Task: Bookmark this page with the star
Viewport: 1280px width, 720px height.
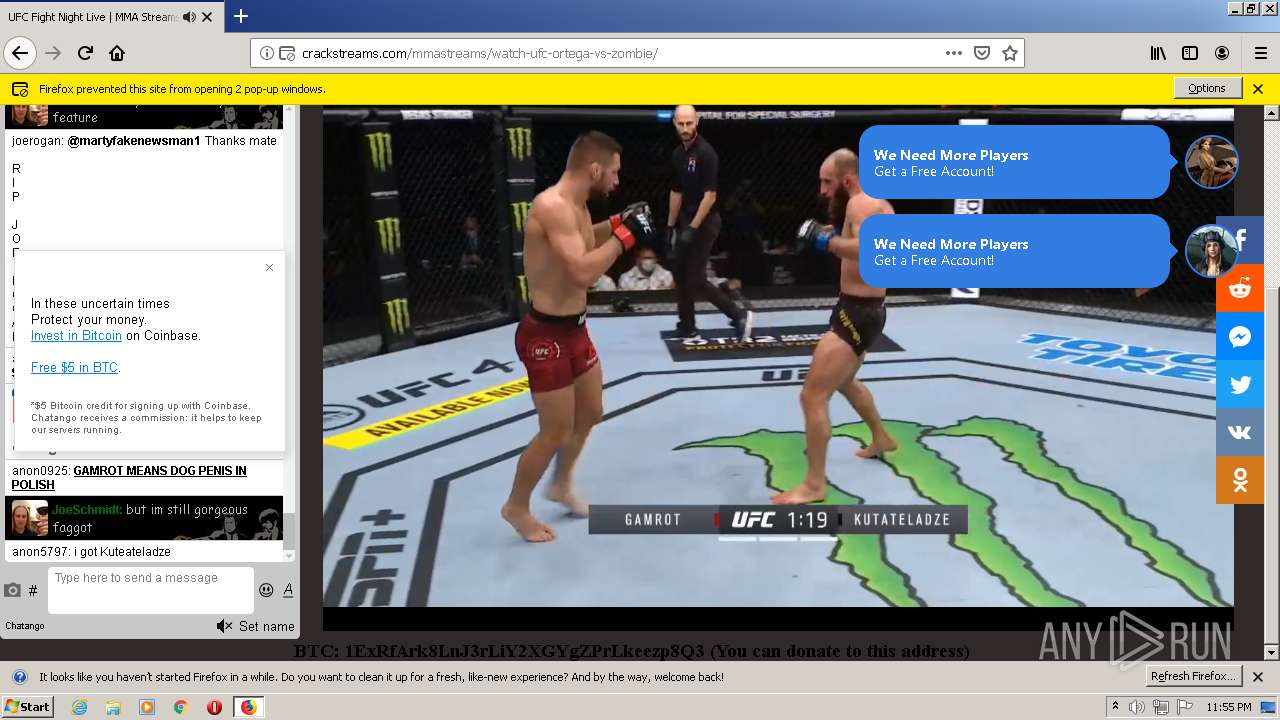Action: [x=1010, y=53]
